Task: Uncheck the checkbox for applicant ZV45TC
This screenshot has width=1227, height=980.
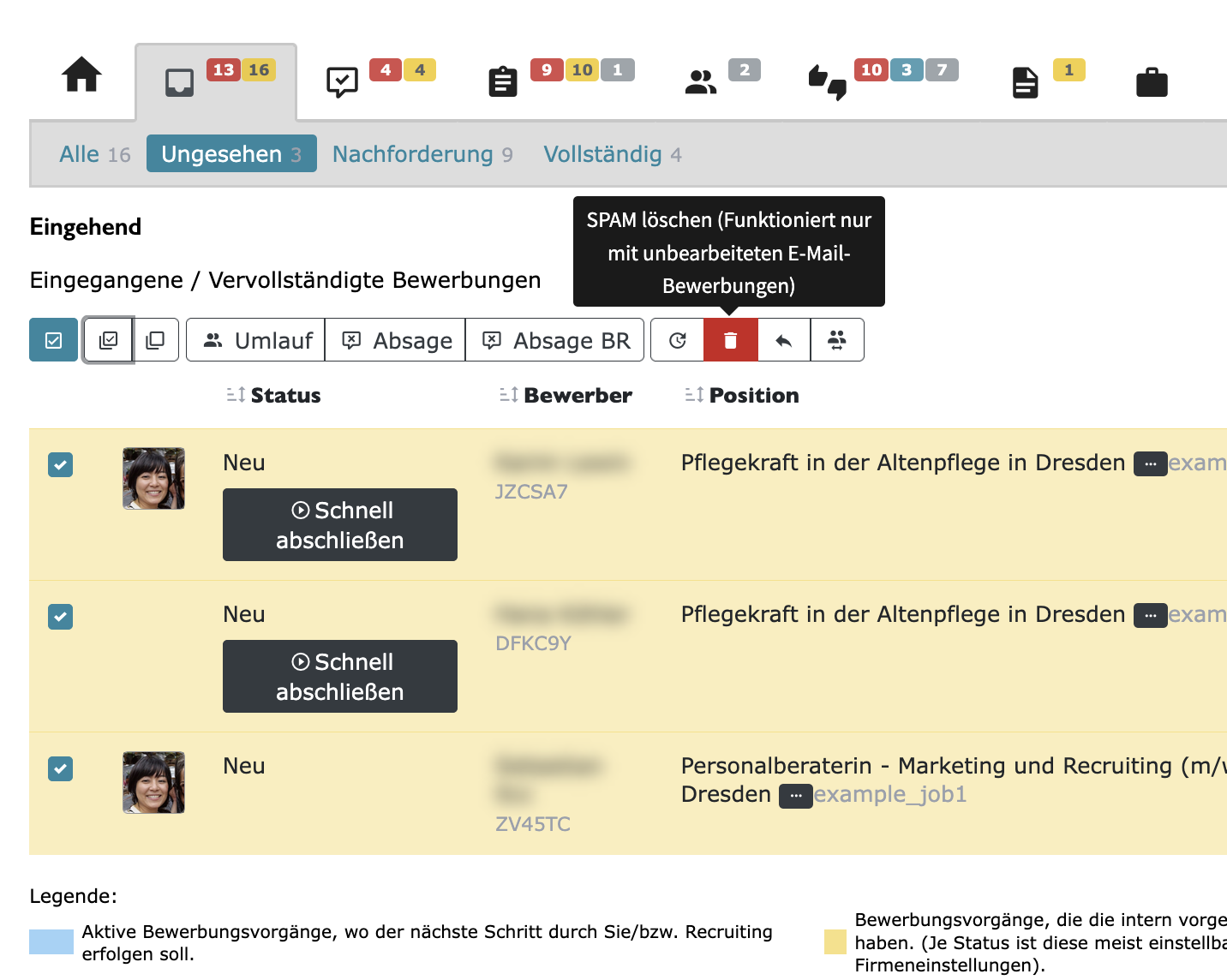Action: coord(60,768)
